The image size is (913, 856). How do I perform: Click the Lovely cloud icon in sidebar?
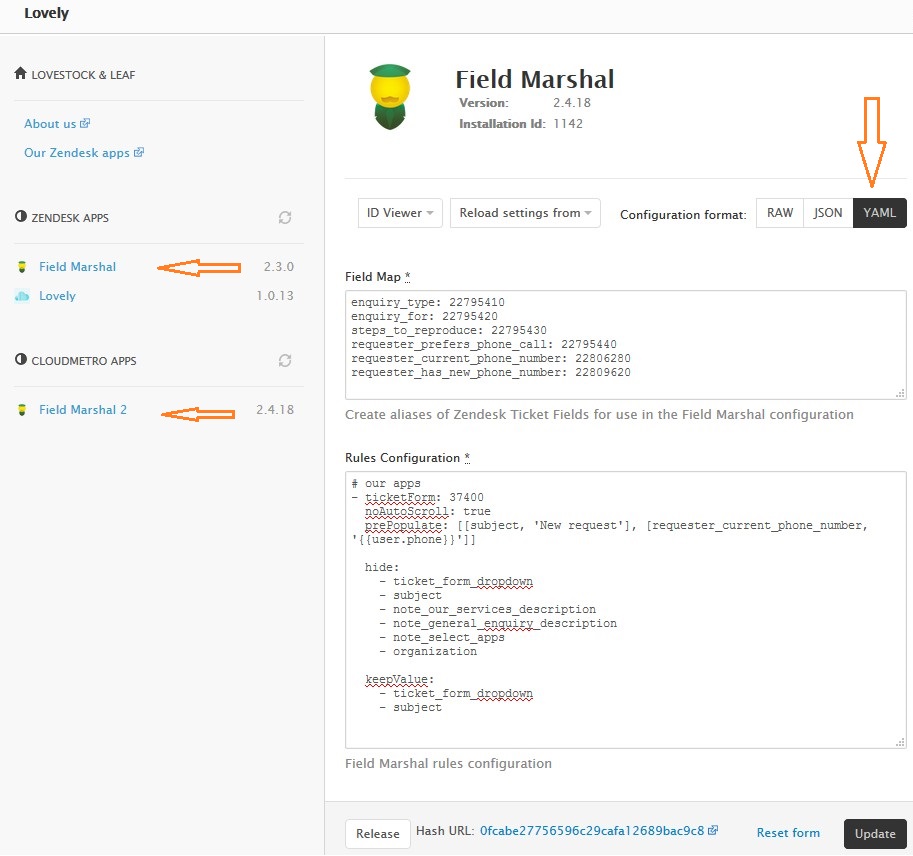click(22, 296)
